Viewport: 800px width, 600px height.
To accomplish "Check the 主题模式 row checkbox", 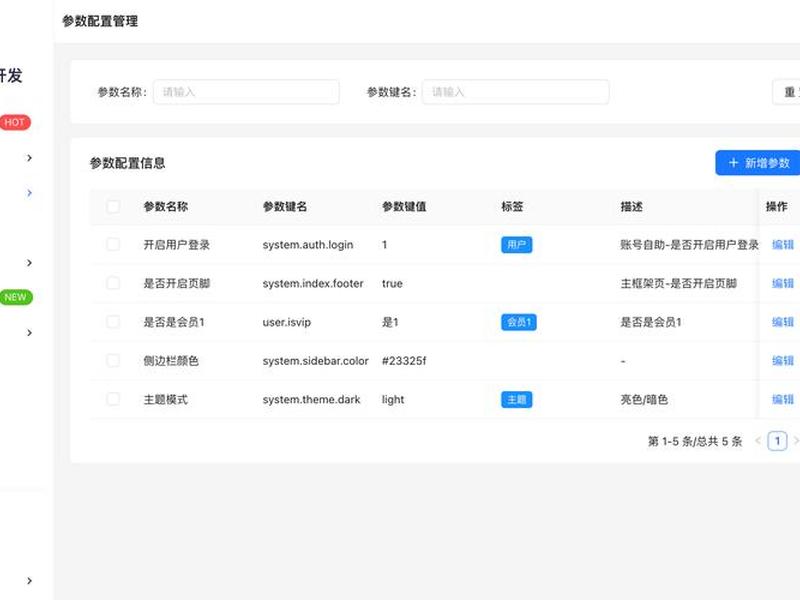I will point(113,399).
